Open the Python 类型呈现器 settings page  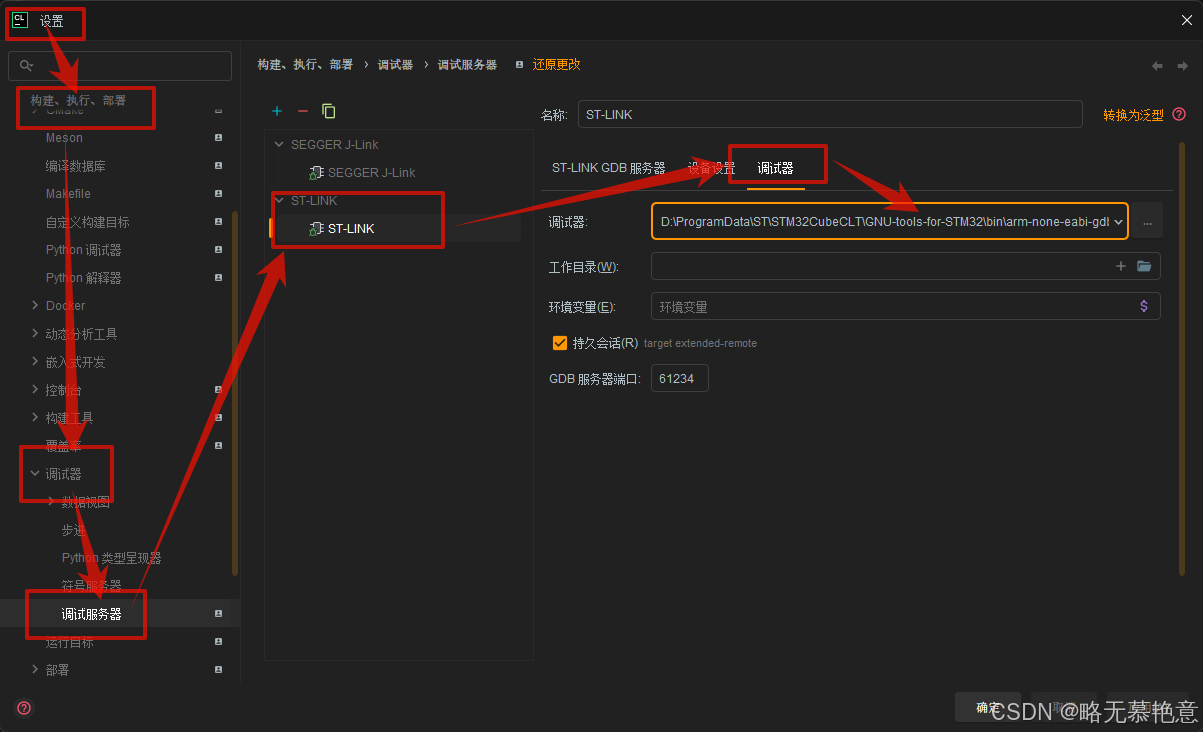[111, 558]
